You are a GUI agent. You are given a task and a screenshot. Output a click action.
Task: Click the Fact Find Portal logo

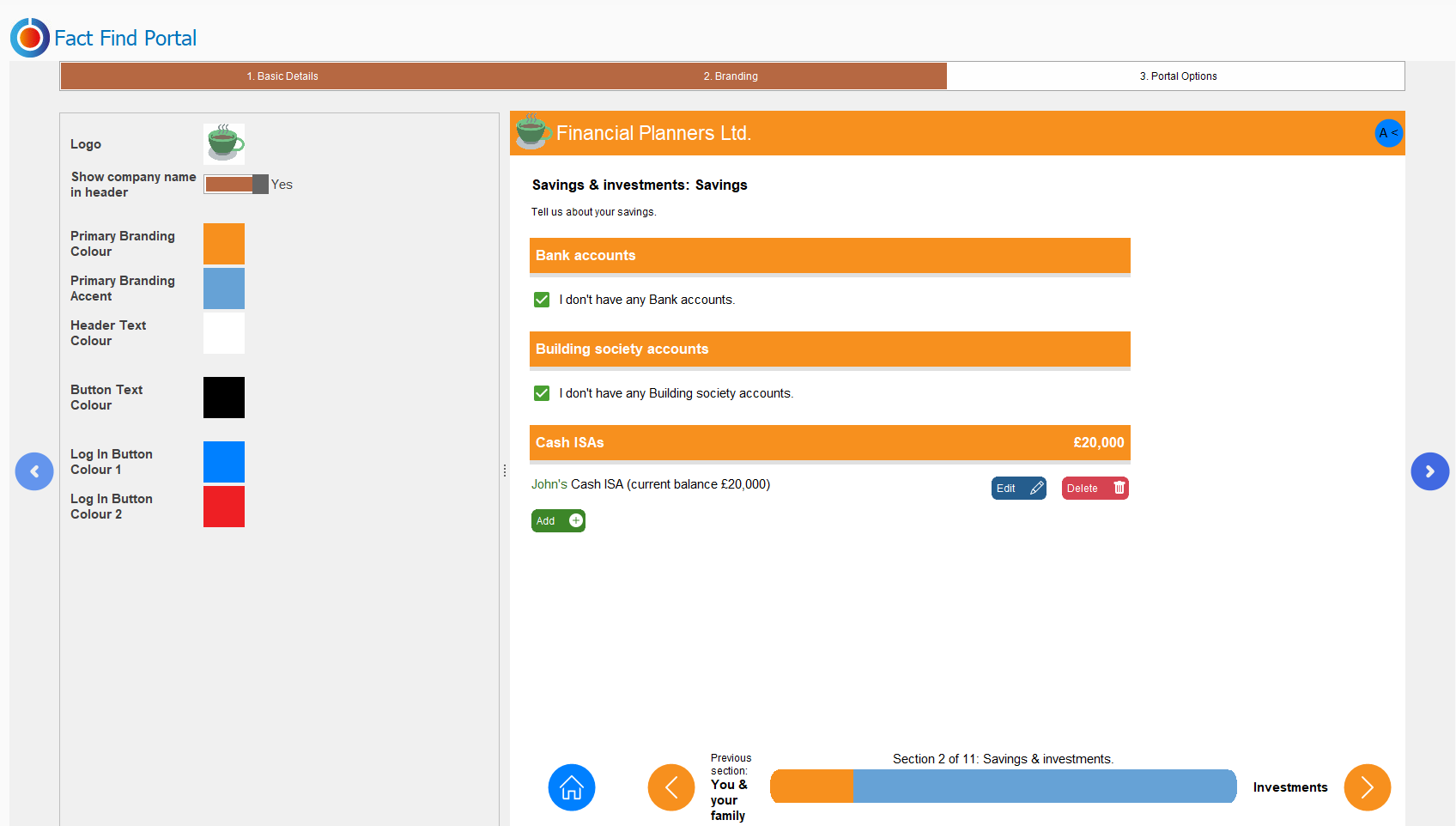30,38
